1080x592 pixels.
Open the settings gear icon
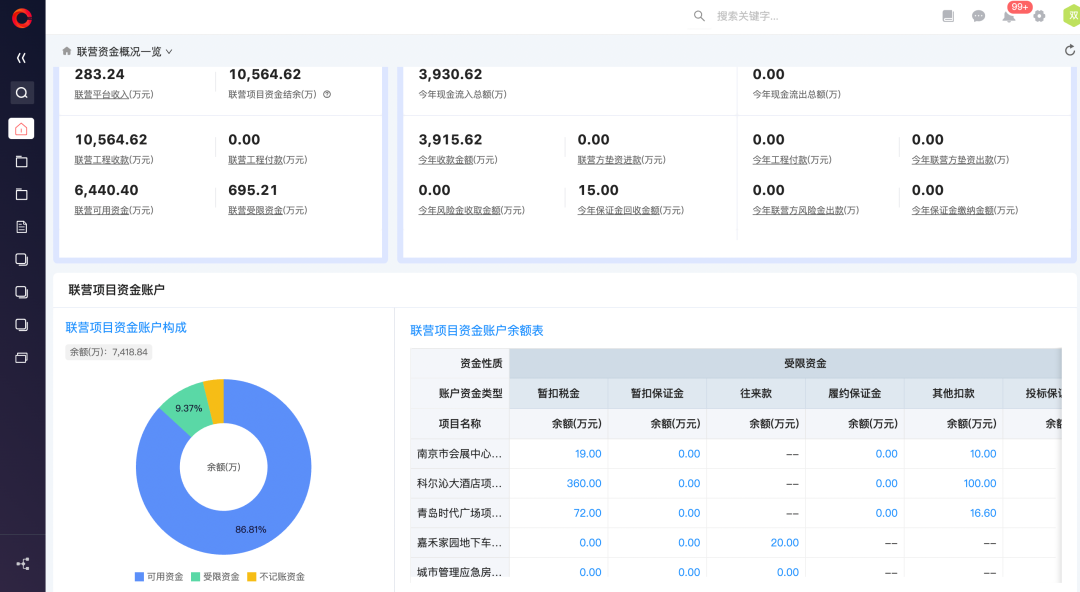[x=1039, y=16]
